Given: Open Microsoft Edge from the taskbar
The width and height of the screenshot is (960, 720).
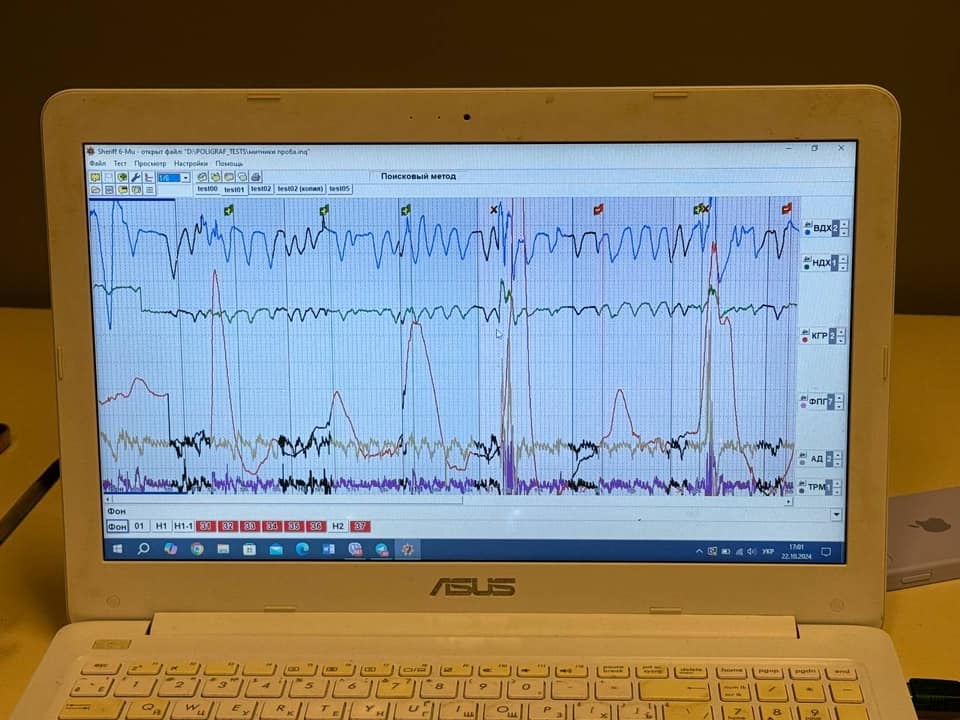Looking at the screenshot, I should (302, 549).
